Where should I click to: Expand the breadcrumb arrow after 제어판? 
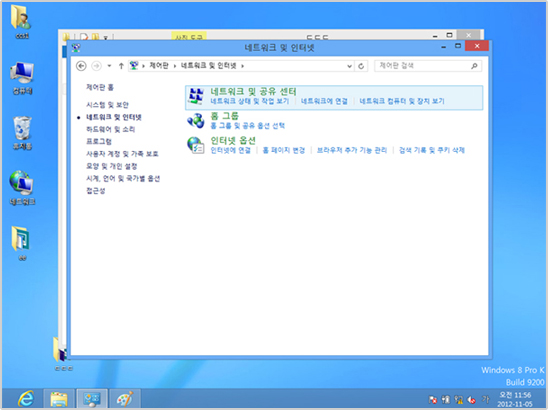tap(175, 66)
